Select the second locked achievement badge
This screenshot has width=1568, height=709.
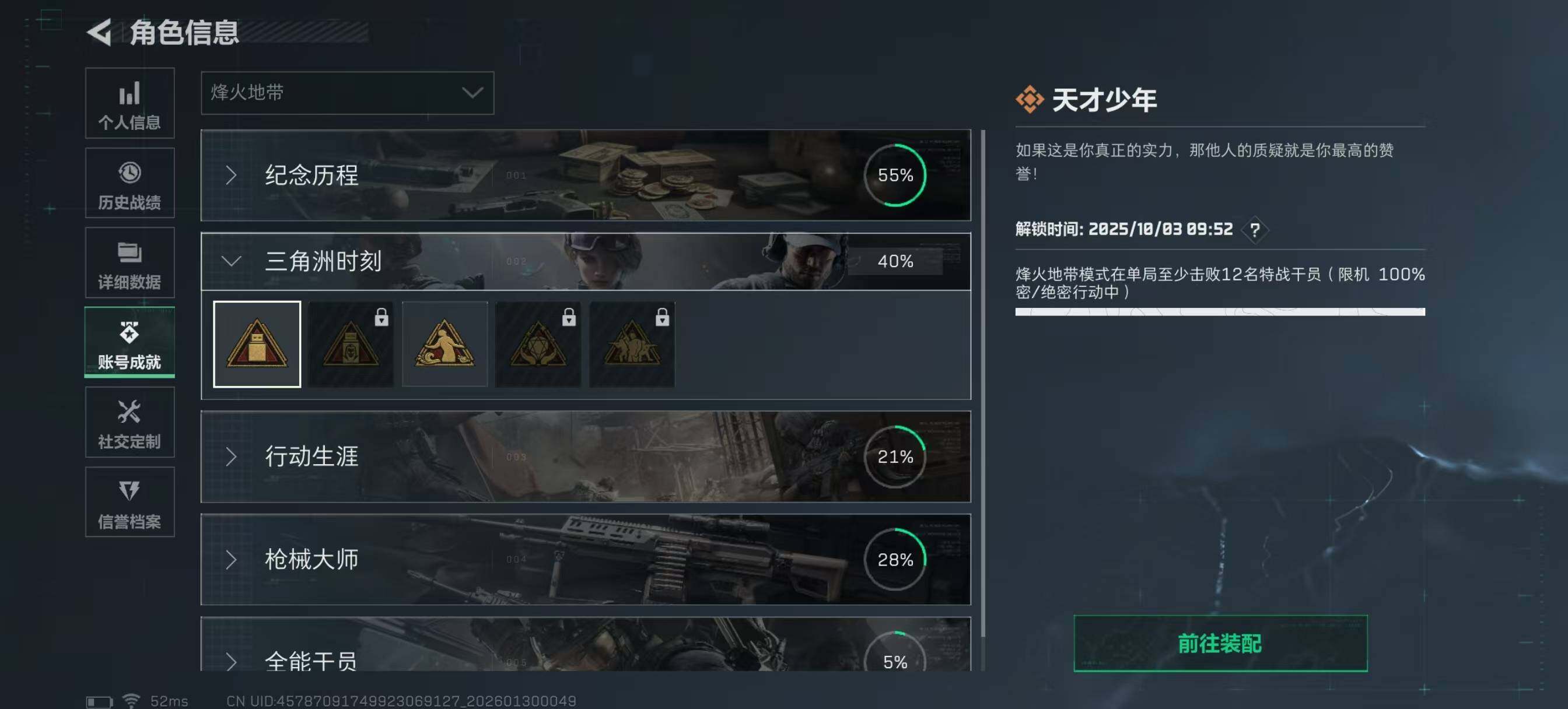click(x=351, y=344)
